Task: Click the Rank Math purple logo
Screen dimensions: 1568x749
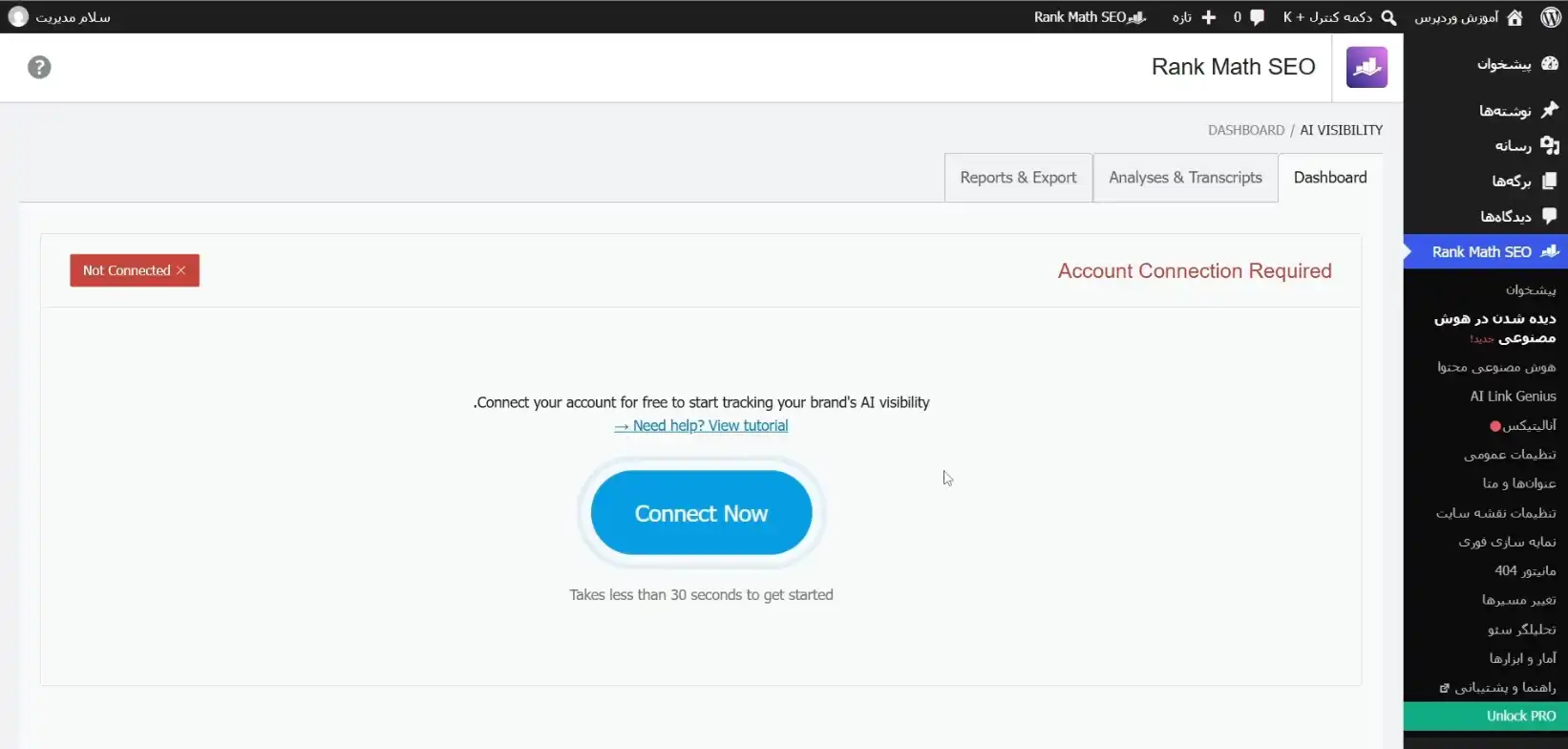Action: click(1367, 67)
